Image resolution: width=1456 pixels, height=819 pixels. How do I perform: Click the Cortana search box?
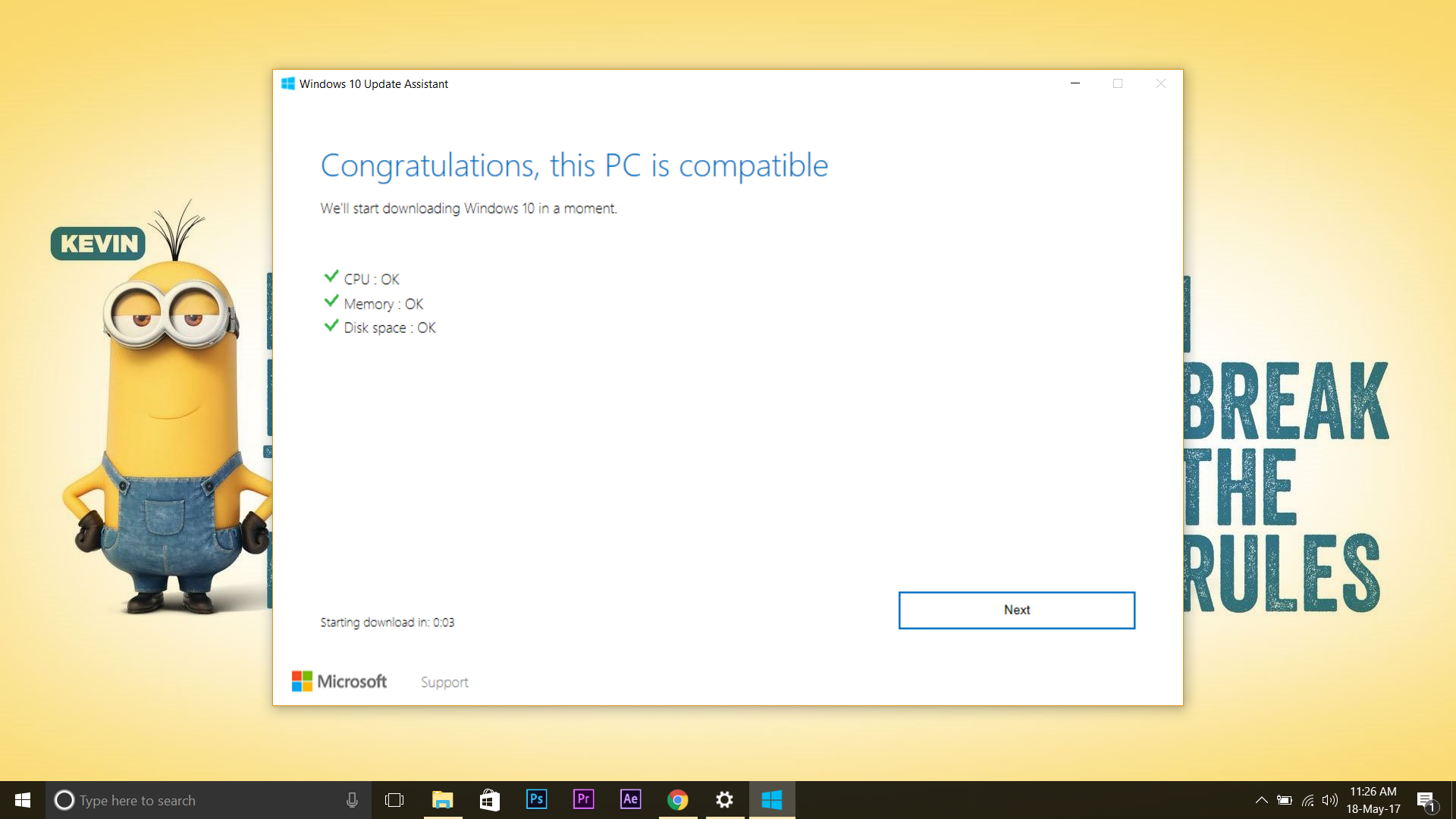[x=209, y=800]
